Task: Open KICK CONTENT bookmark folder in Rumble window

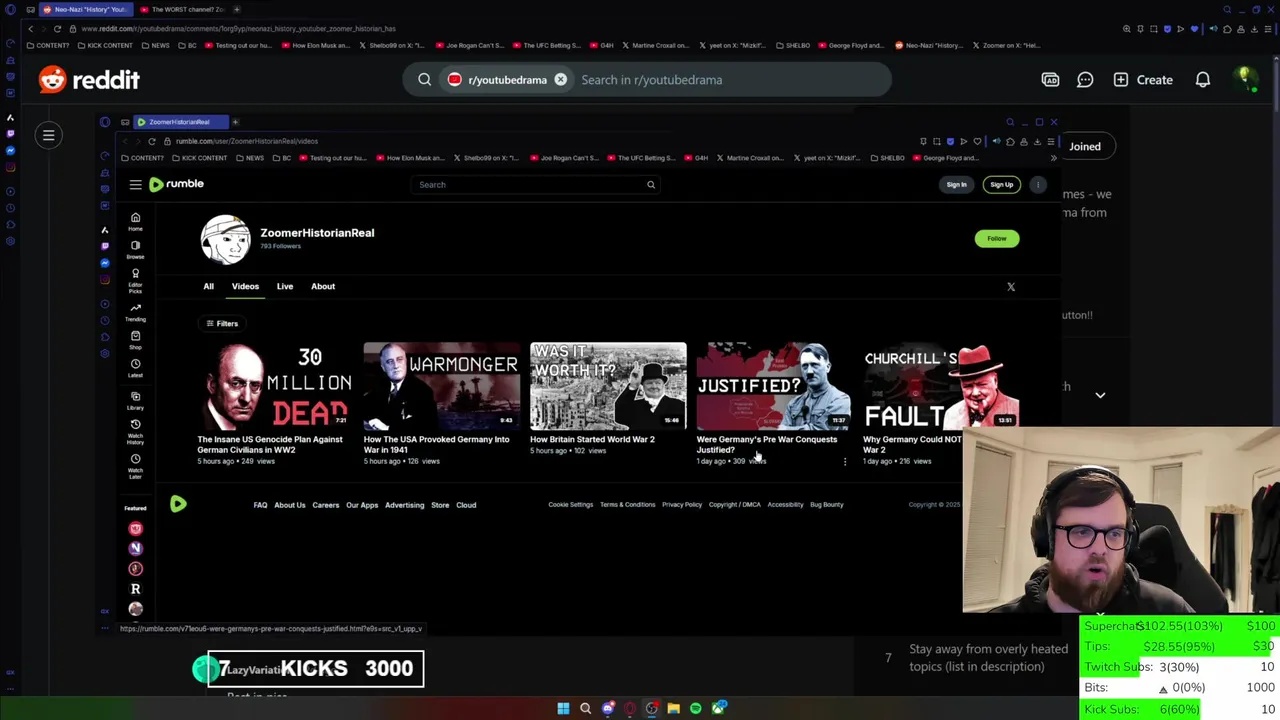Action: (199, 158)
